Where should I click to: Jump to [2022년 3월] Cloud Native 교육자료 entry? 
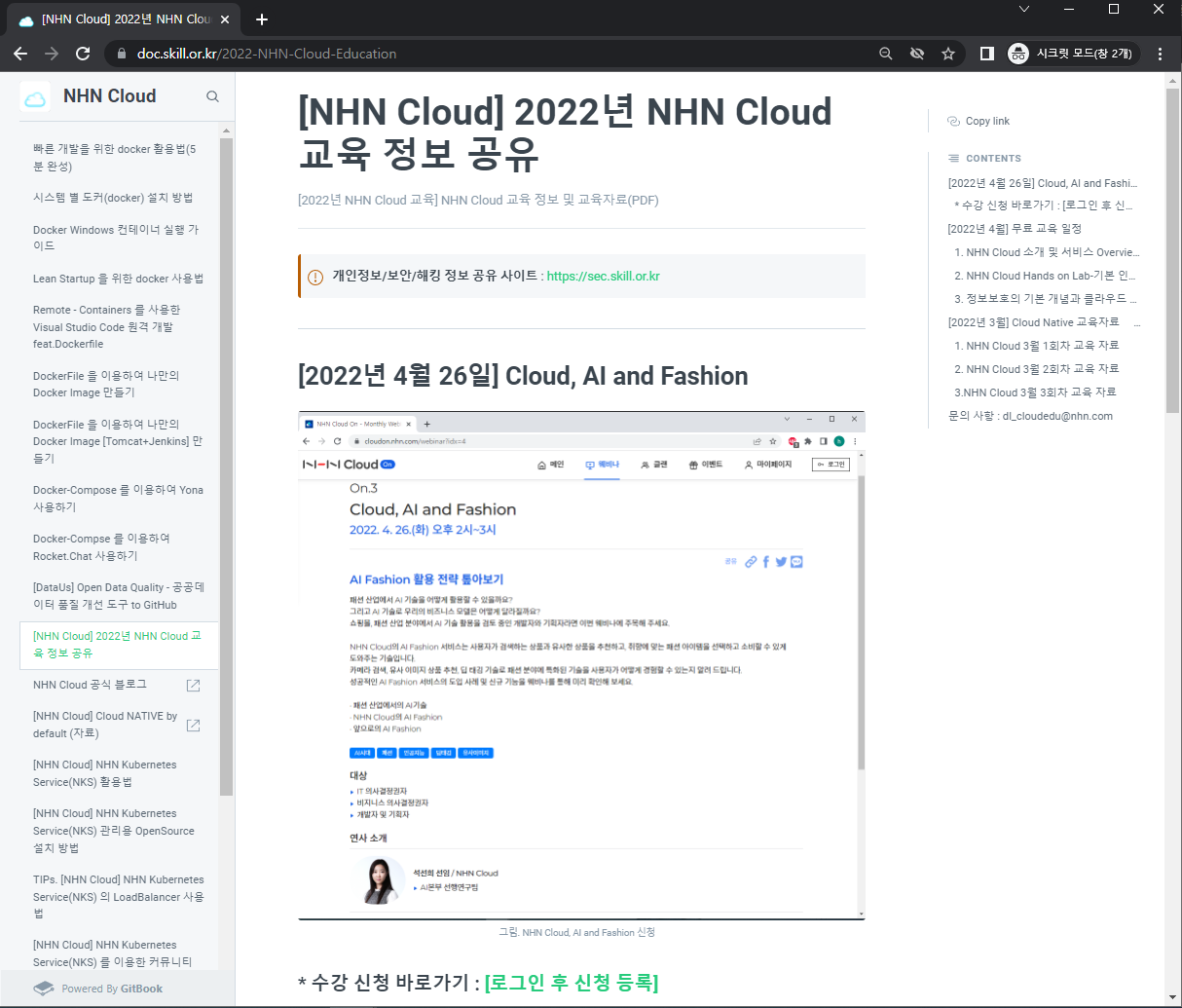click(x=1044, y=322)
